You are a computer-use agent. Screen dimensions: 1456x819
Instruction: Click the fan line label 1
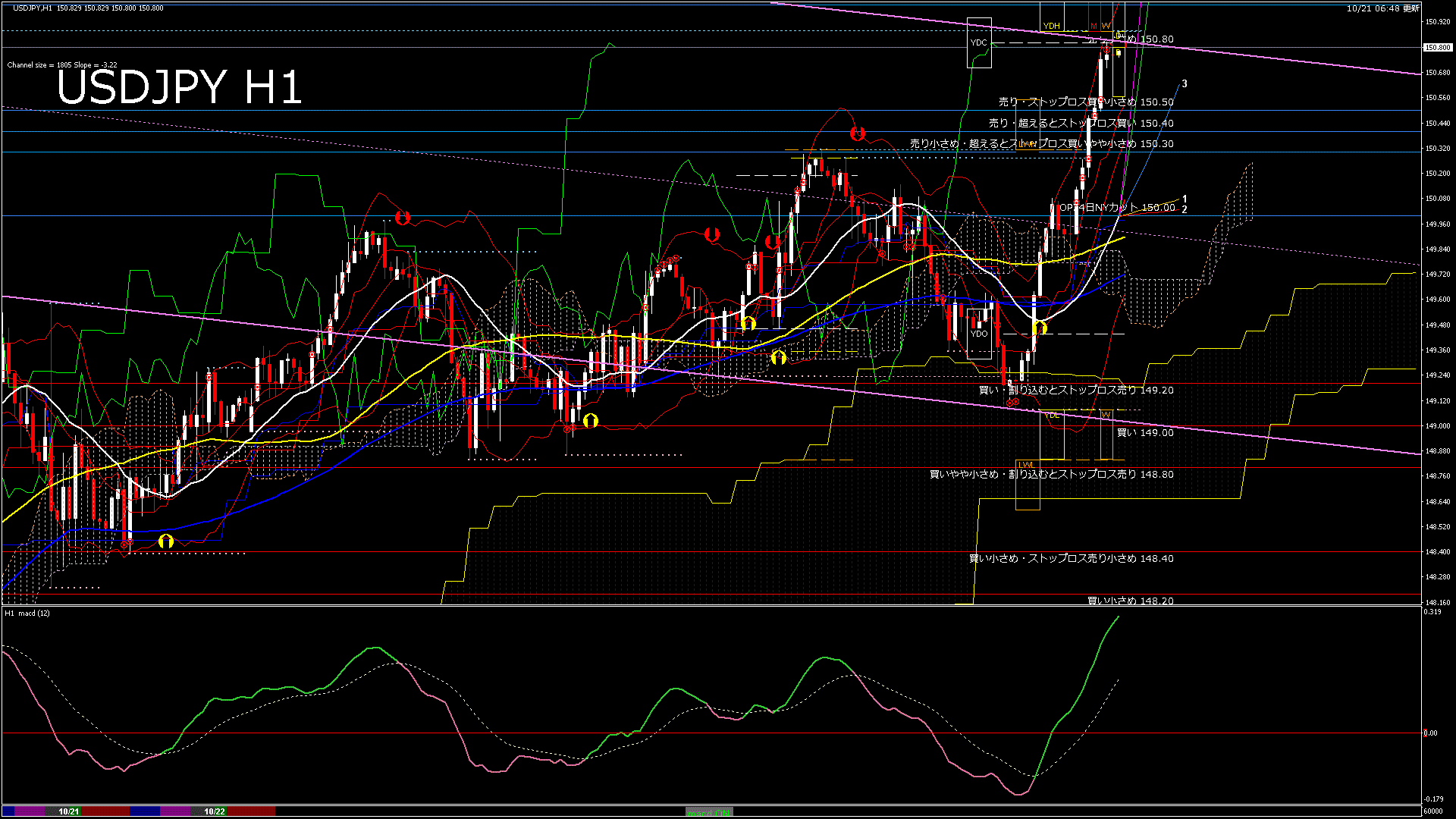tap(1185, 199)
